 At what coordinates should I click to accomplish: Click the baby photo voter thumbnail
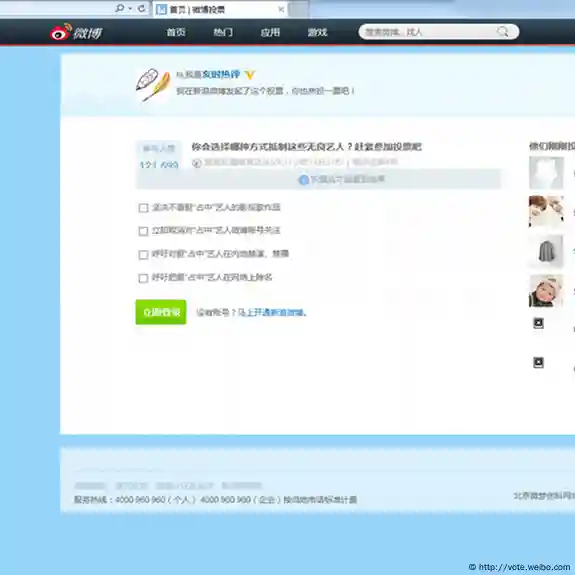(546, 290)
